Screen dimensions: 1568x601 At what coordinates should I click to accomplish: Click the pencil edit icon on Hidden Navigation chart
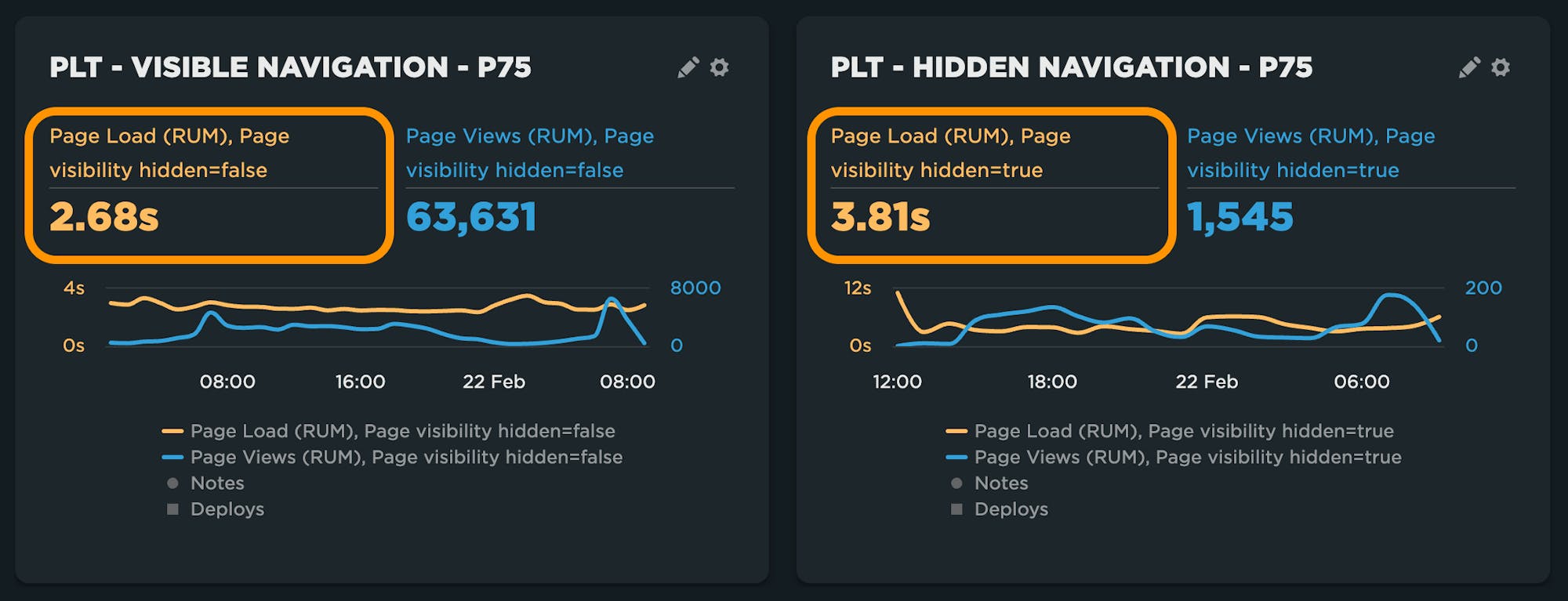coord(1468,68)
